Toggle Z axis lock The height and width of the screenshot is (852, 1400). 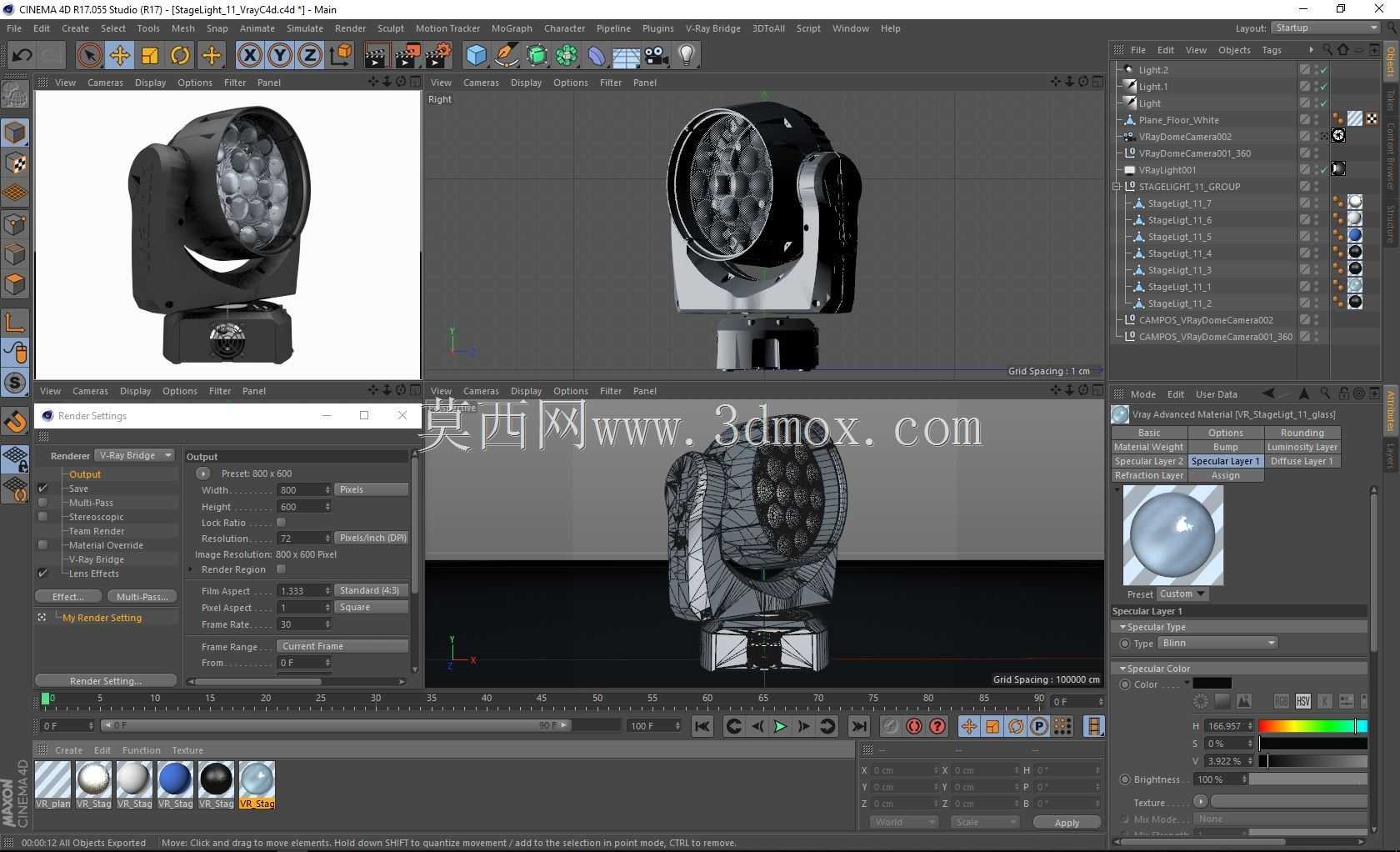(x=309, y=56)
